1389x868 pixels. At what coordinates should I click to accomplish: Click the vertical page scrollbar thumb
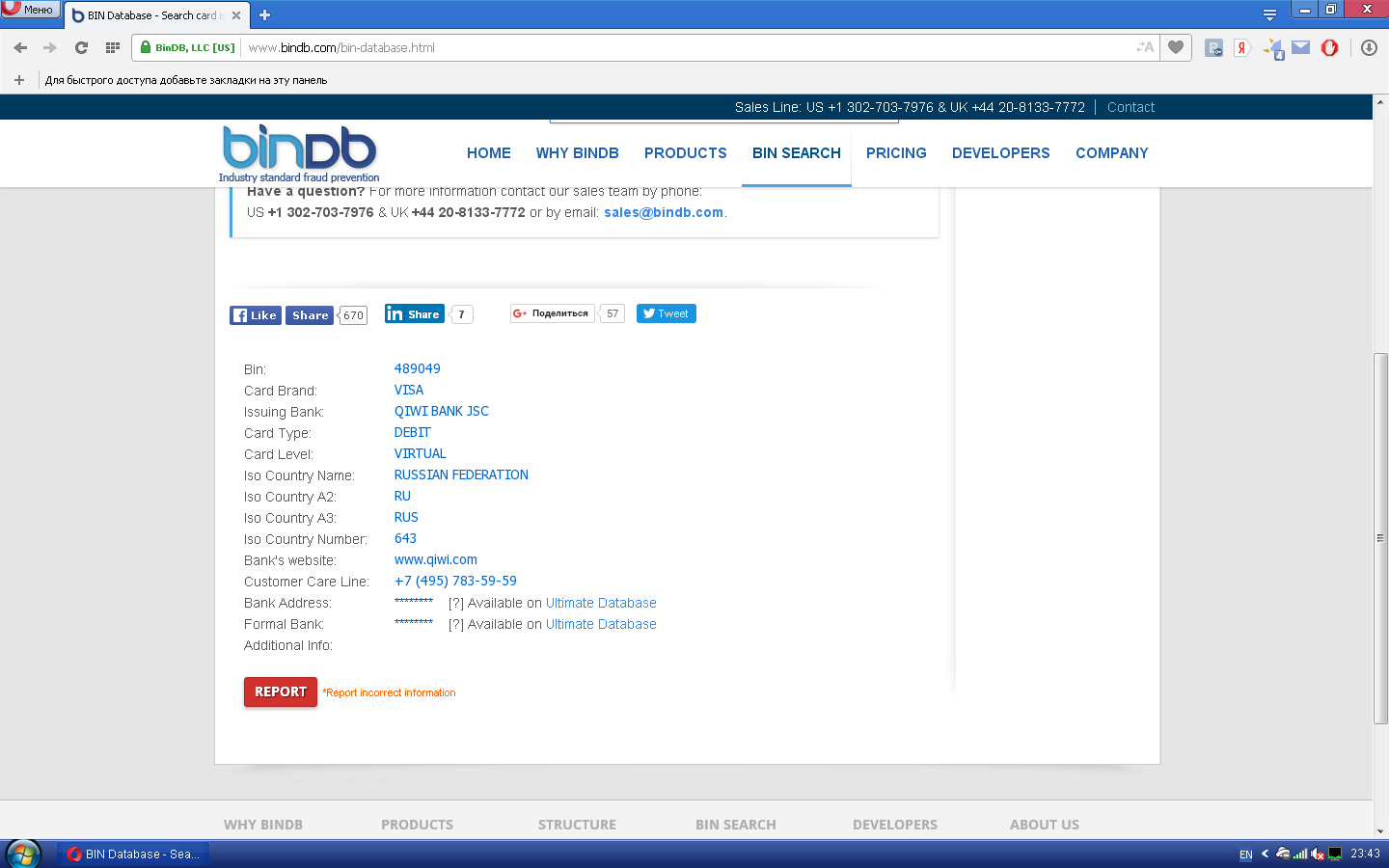pos(1380,538)
